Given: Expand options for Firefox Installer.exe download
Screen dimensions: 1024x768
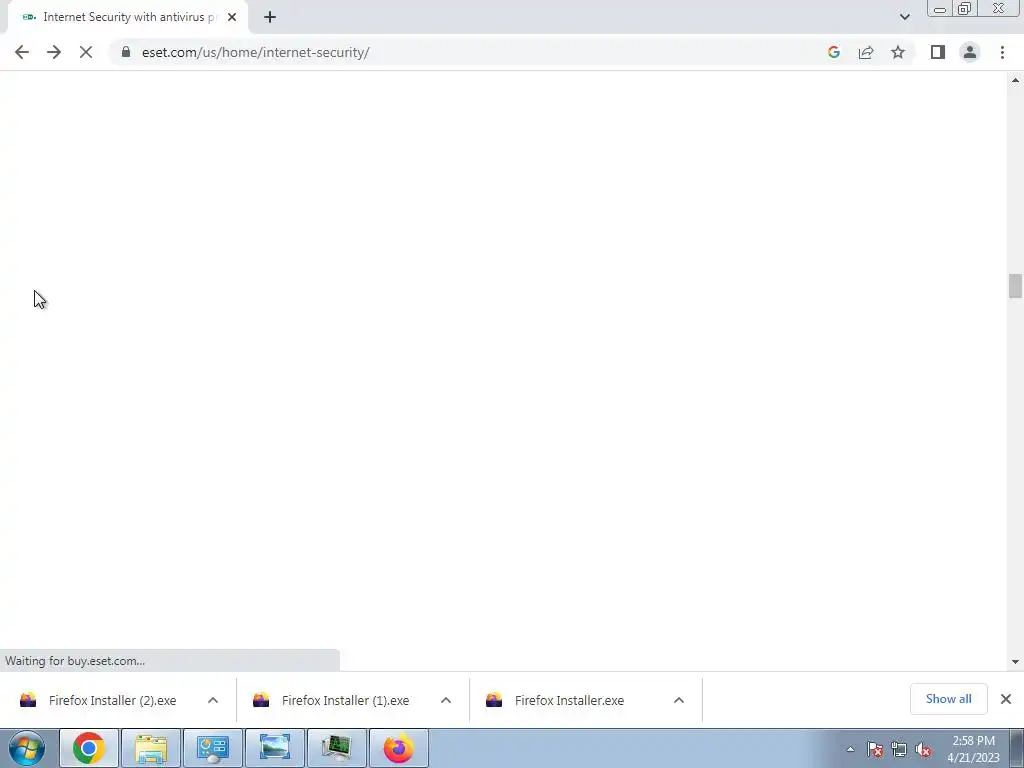Looking at the screenshot, I should (x=679, y=700).
